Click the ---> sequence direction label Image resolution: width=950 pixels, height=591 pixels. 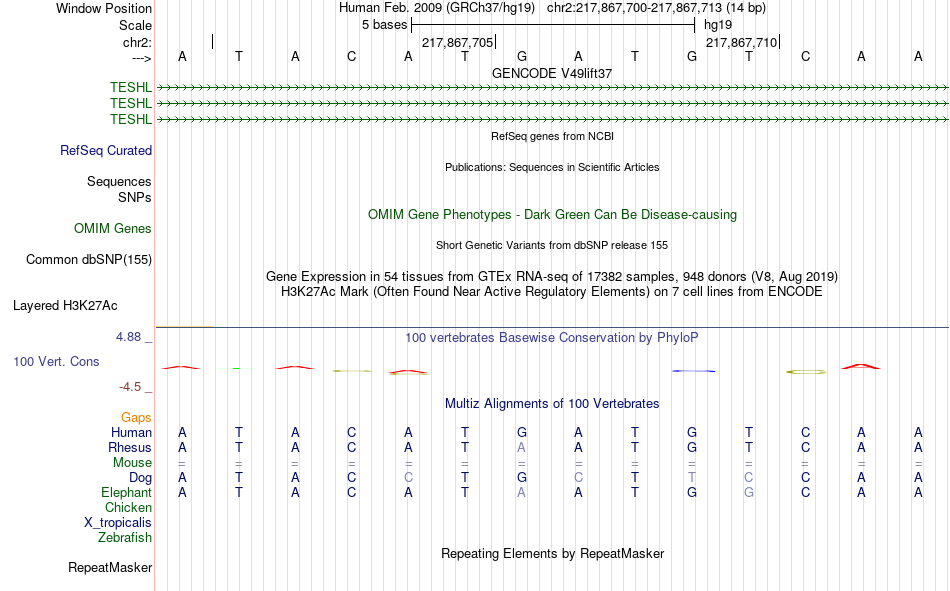click(142, 58)
